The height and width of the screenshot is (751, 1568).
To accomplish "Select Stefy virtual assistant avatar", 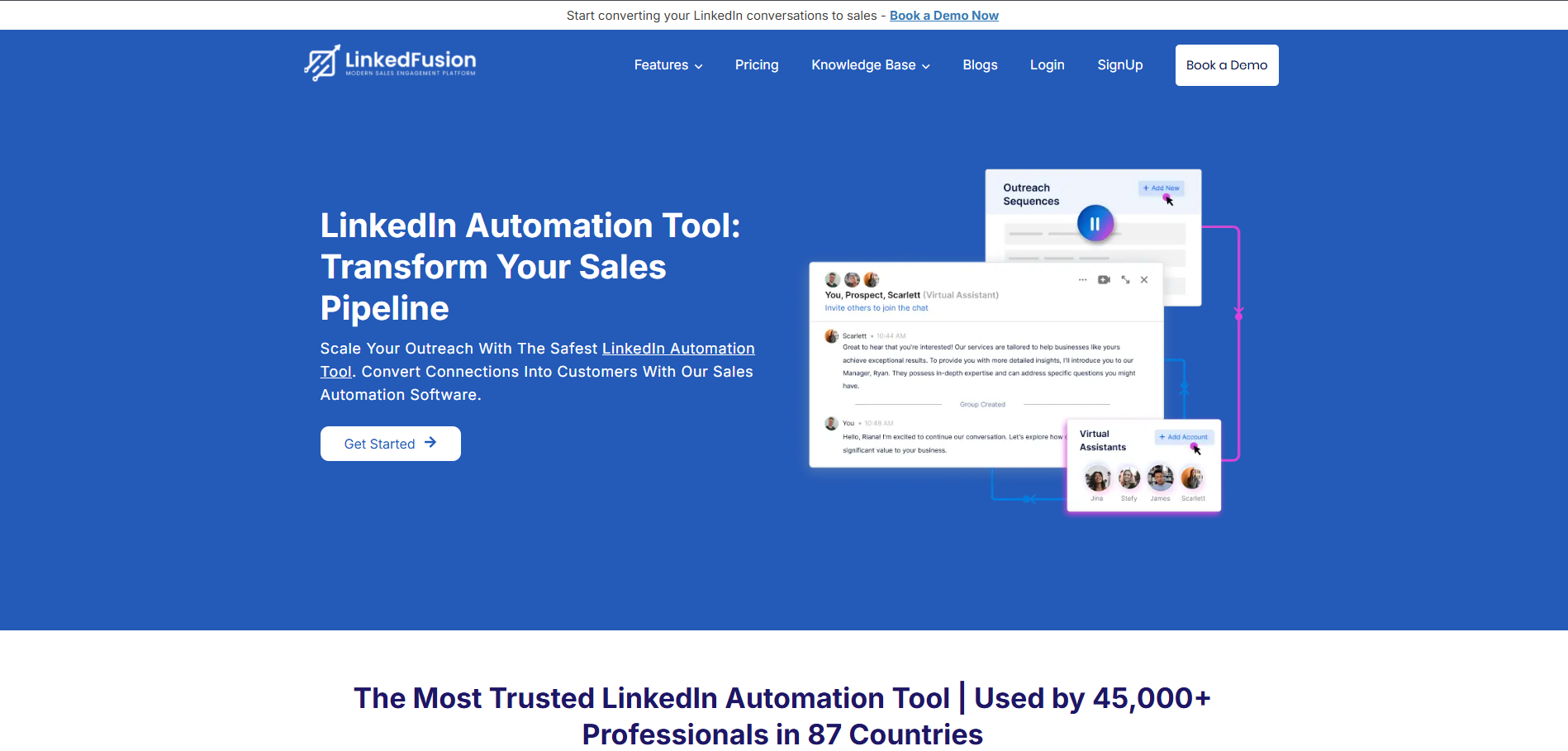I will [x=1129, y=478].
